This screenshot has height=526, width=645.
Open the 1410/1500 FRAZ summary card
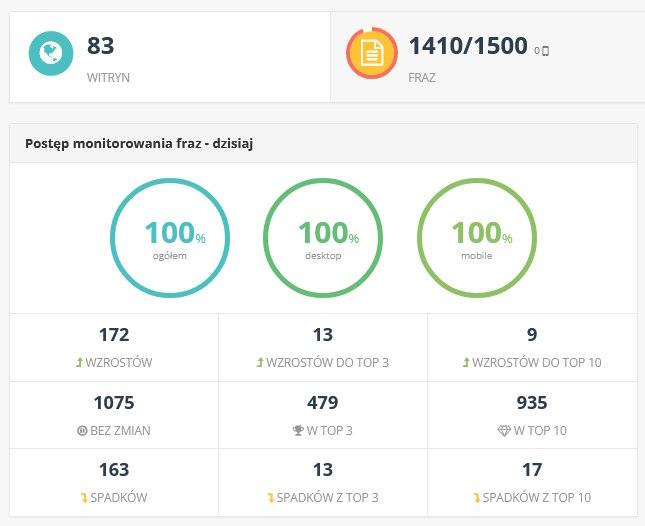[x=485, y=58]
